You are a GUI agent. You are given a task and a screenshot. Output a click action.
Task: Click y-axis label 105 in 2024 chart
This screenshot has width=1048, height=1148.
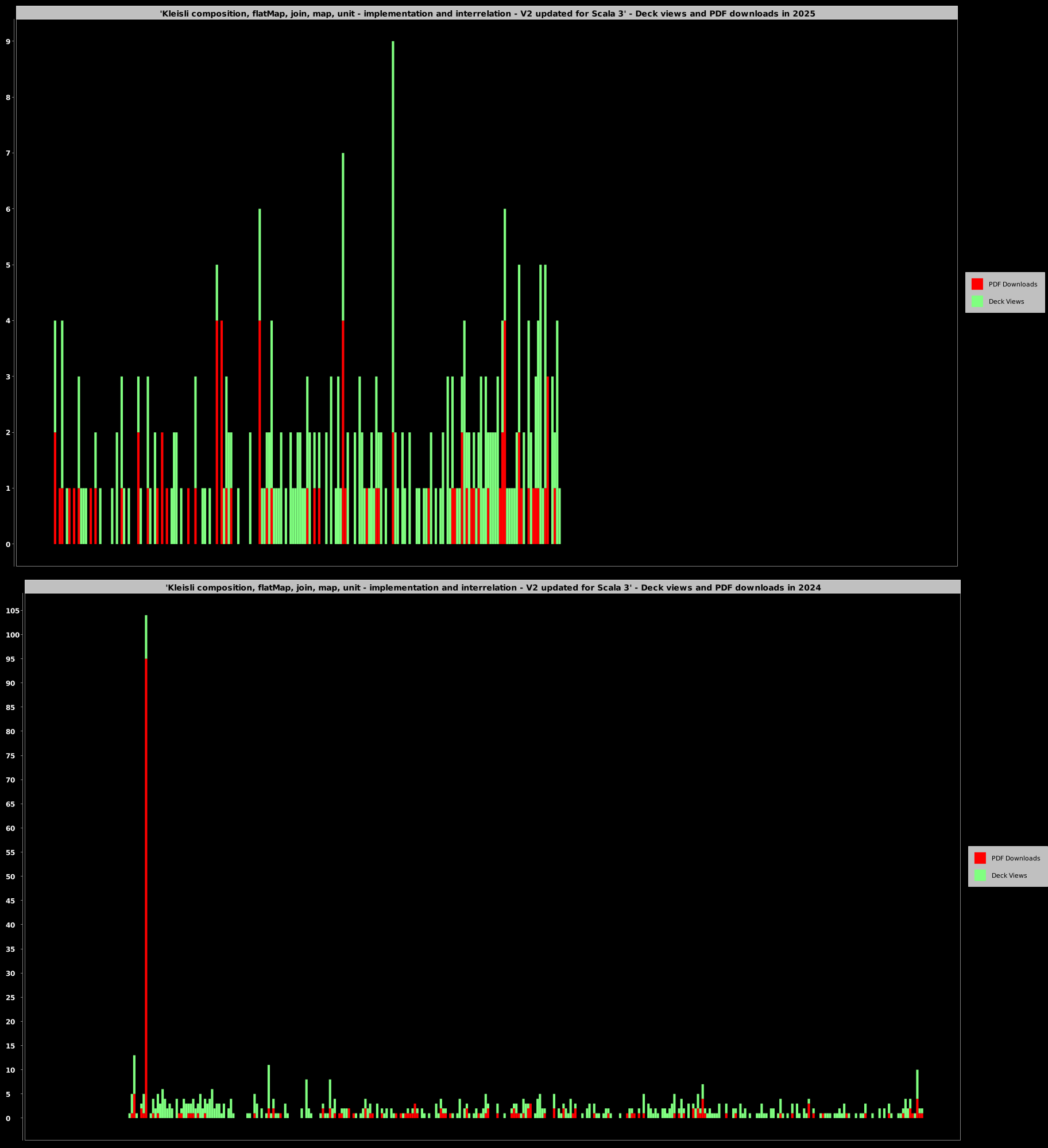coord(13,611)
